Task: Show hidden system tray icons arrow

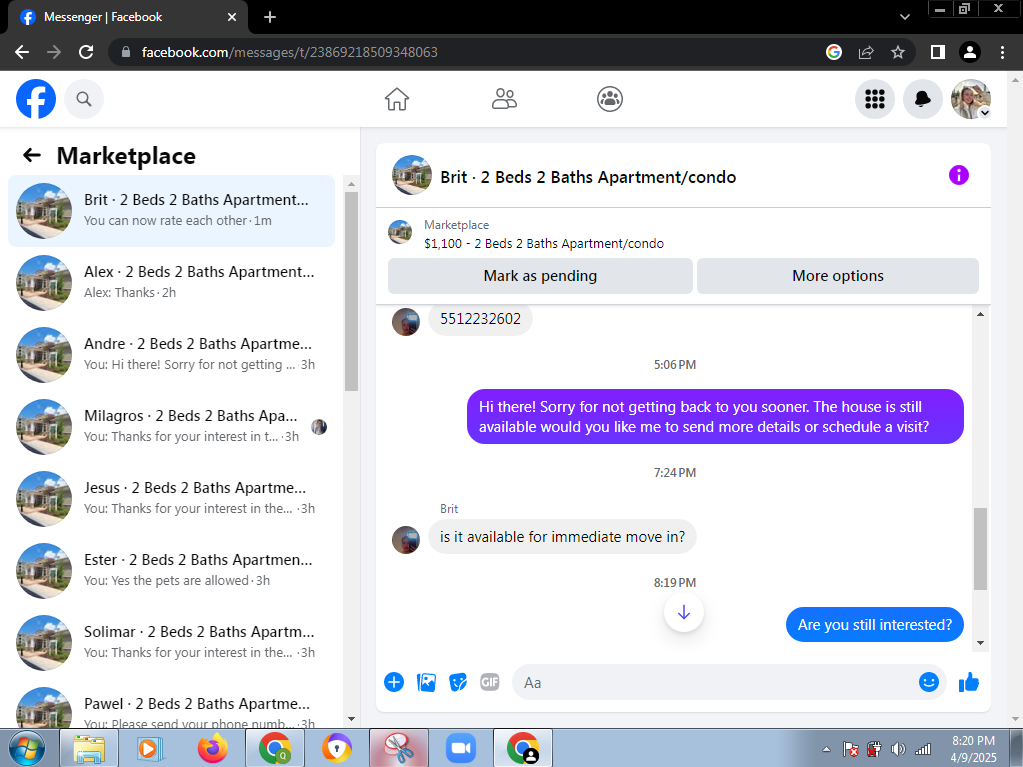Action: pyautogui.click(x=826, y=749)
